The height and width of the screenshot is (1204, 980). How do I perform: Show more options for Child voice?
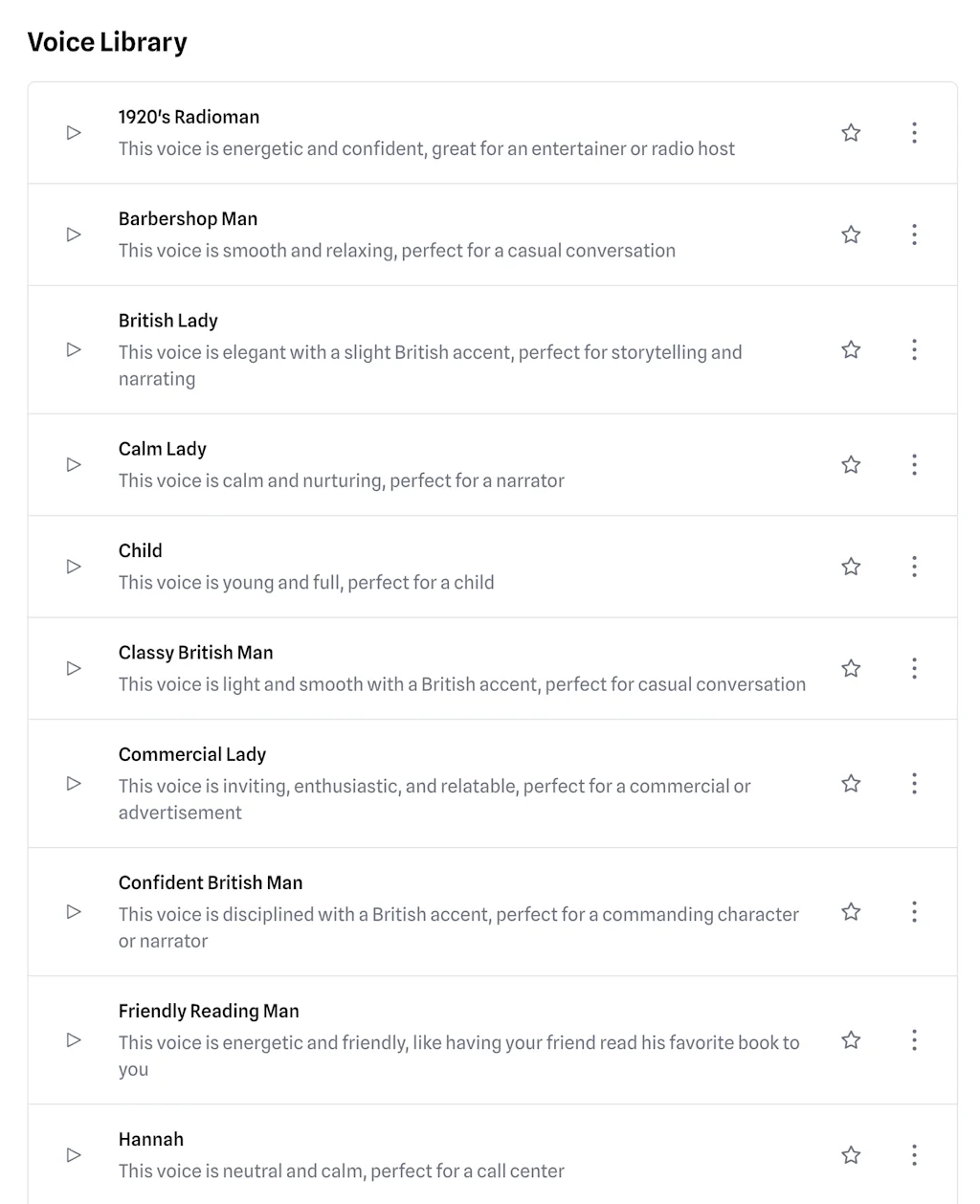[914, 567]
